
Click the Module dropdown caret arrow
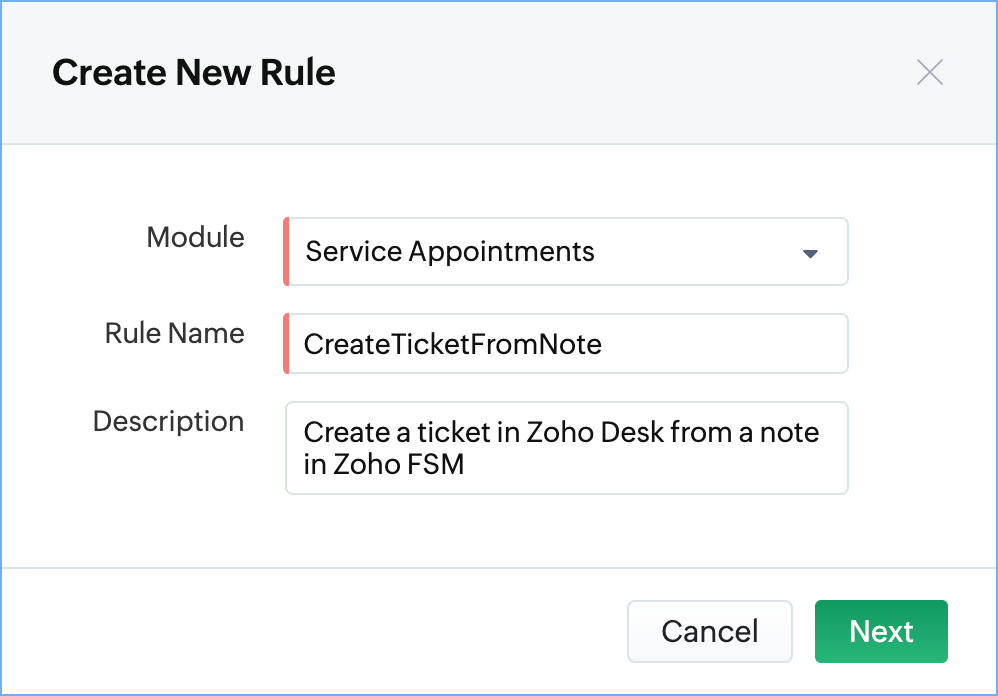coord(811,253)
